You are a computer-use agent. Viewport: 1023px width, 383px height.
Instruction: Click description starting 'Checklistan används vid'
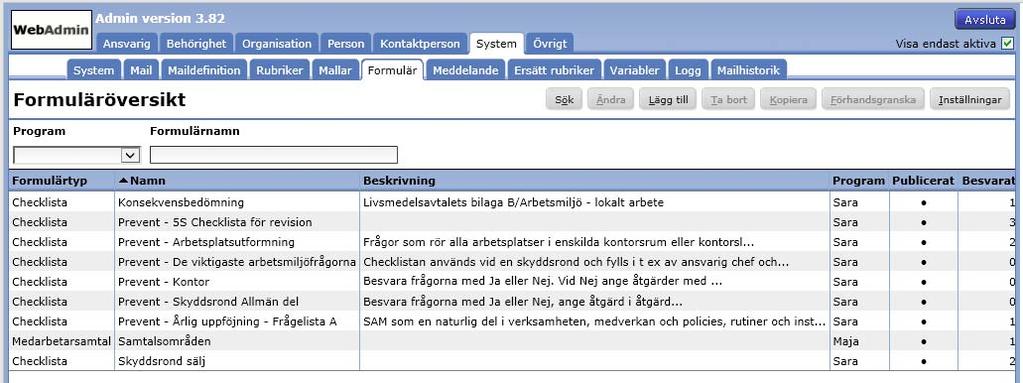[575, 262]
